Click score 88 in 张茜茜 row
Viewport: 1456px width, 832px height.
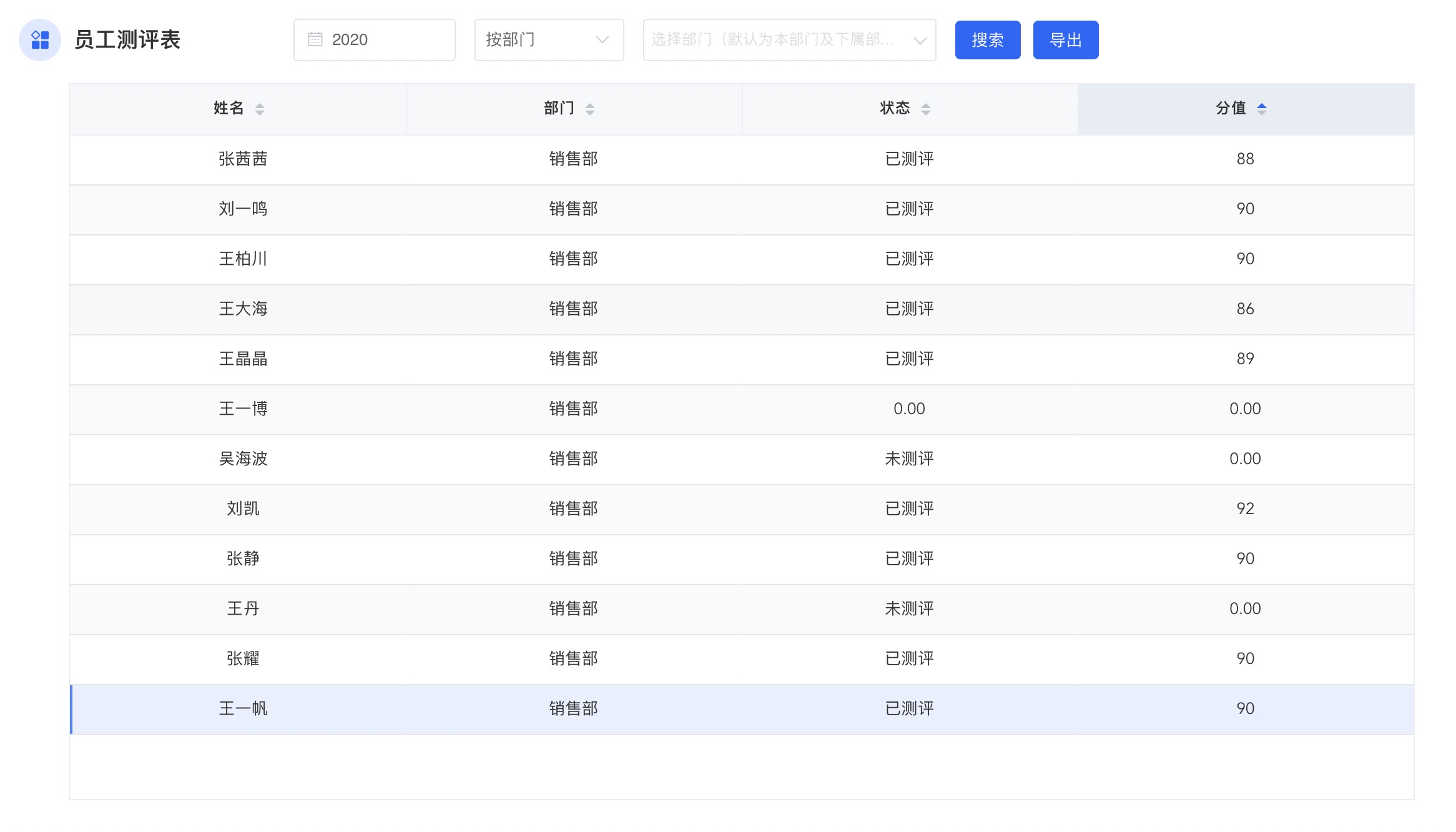(1246, 159)
